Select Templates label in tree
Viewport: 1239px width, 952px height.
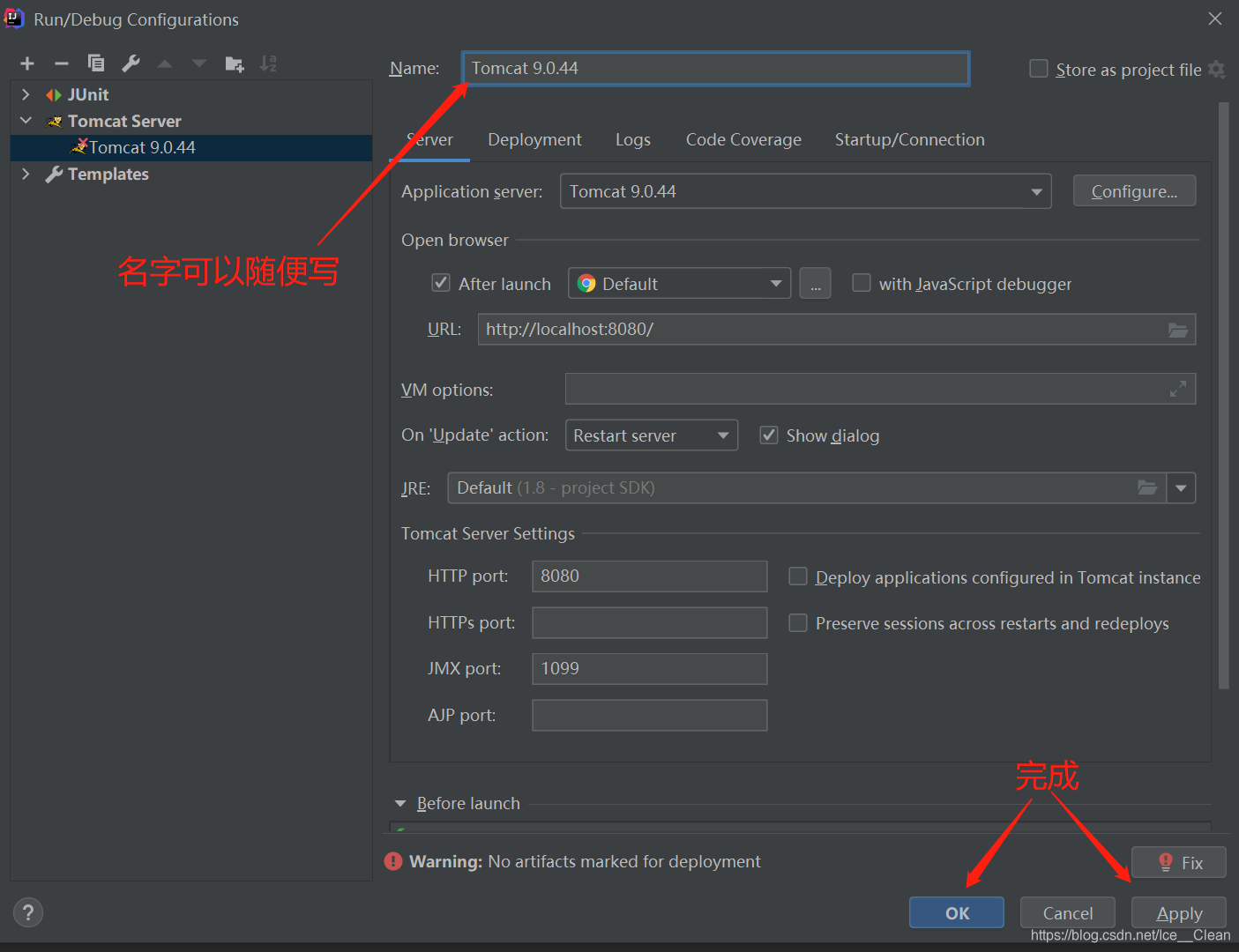pos(108,174)
